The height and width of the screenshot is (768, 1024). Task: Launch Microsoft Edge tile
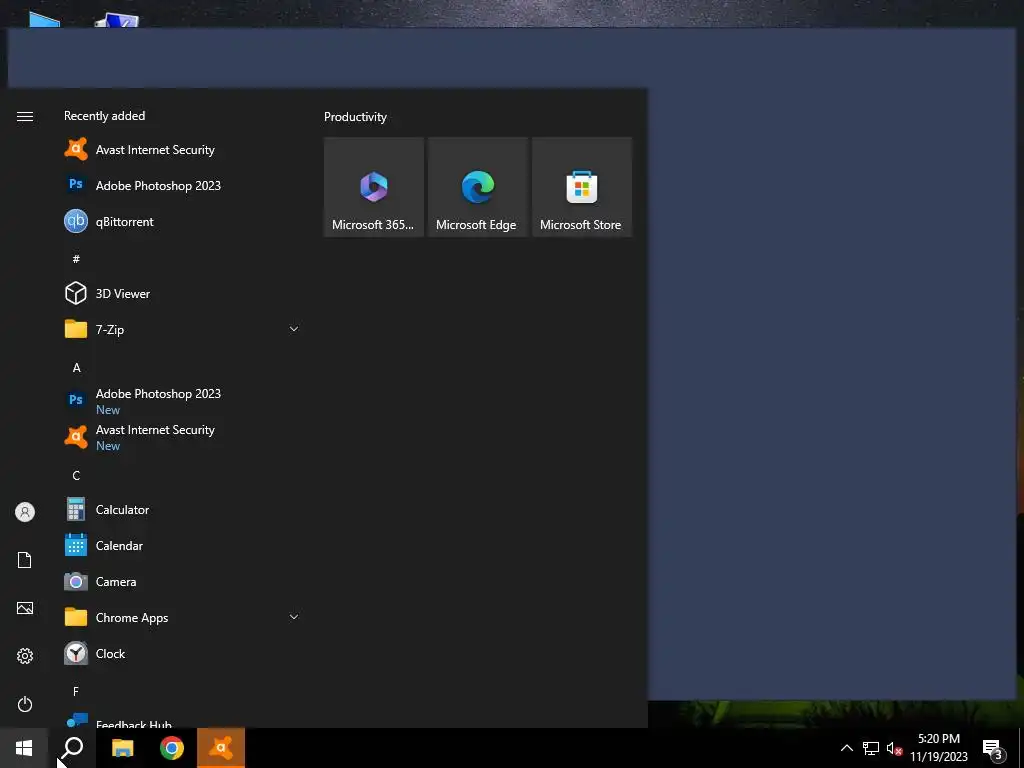[x=477, y=187]
